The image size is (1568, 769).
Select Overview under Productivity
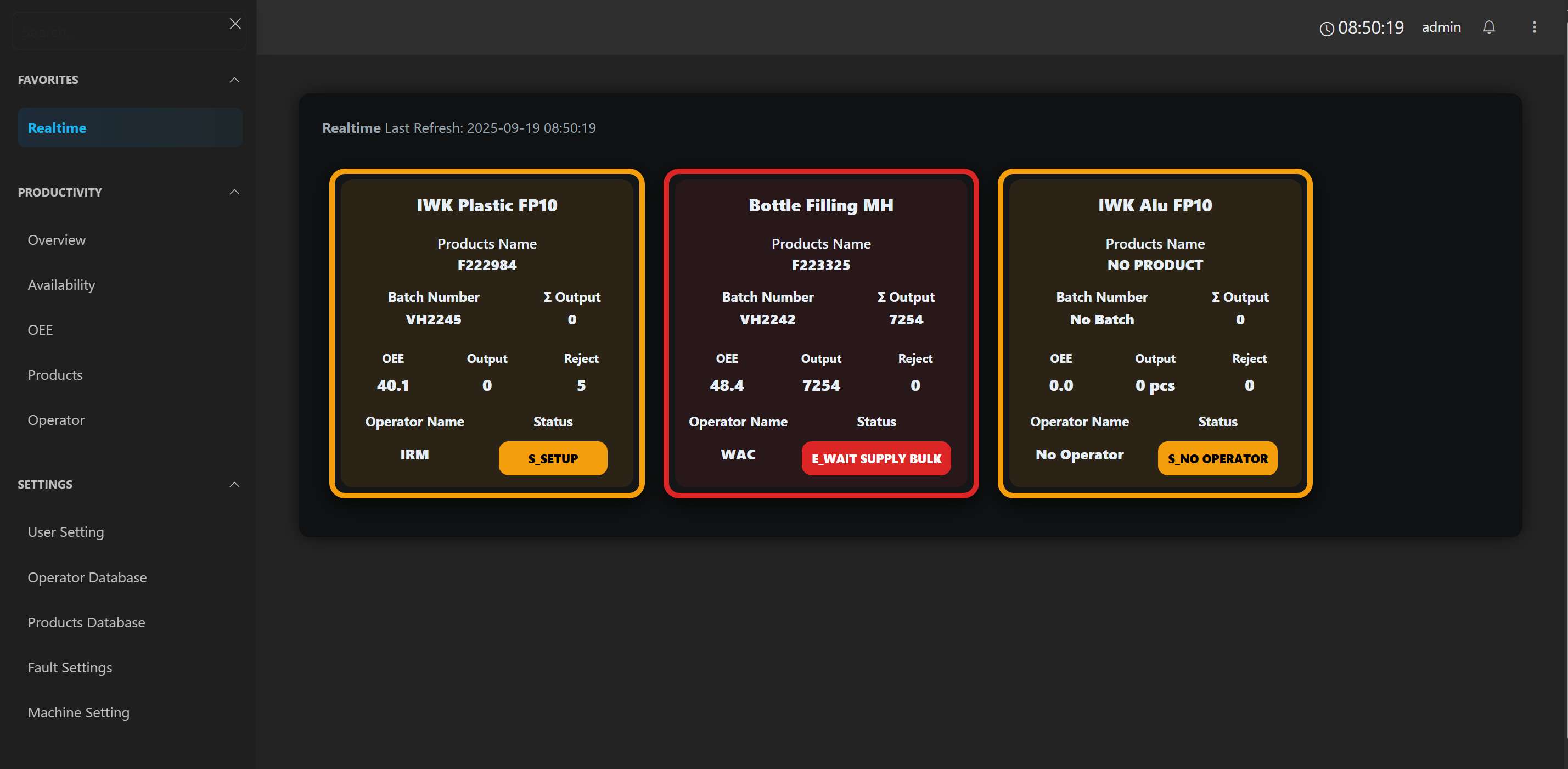tap(56, 239)
